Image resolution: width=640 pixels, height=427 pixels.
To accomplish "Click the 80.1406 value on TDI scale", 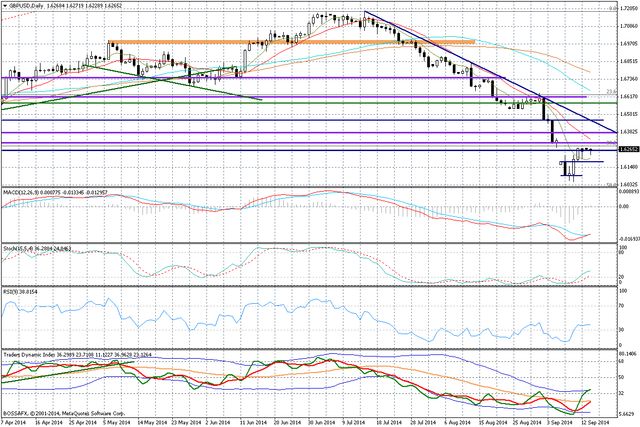I will coord(629,354).
